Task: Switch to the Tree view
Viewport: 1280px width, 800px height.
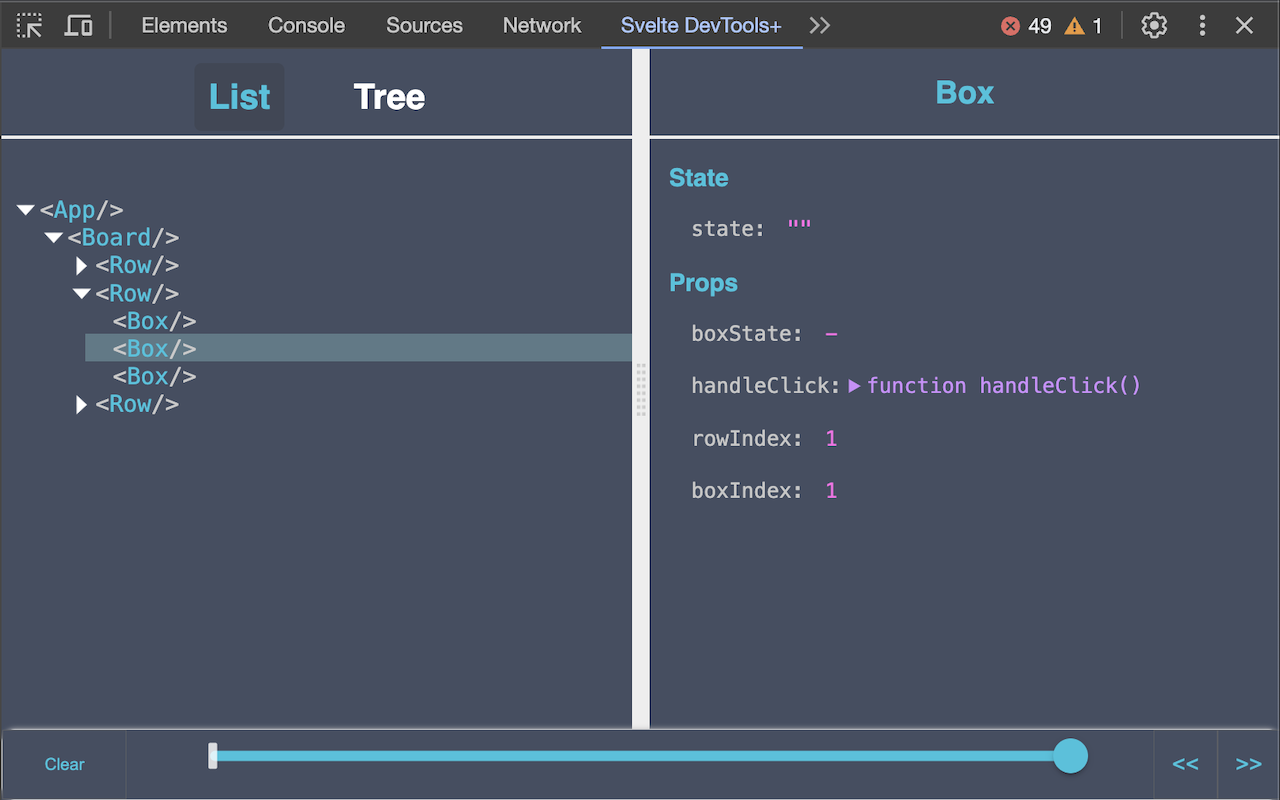Action: 389,96
